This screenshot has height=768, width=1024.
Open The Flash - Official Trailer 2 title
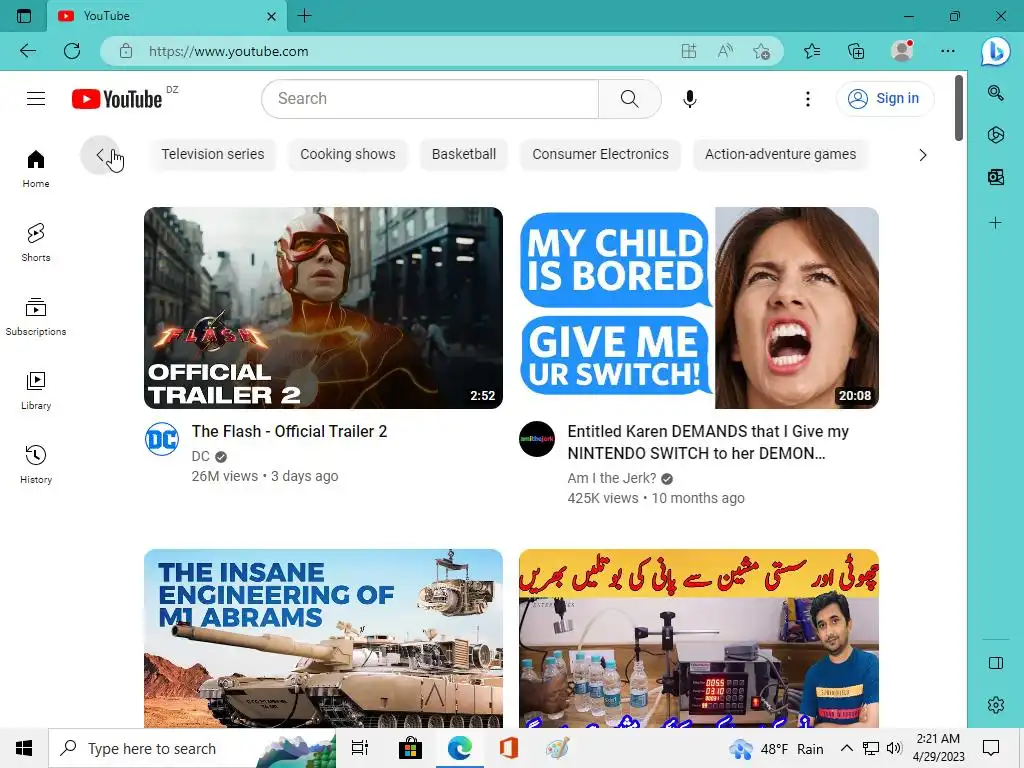tap(289, 431)
